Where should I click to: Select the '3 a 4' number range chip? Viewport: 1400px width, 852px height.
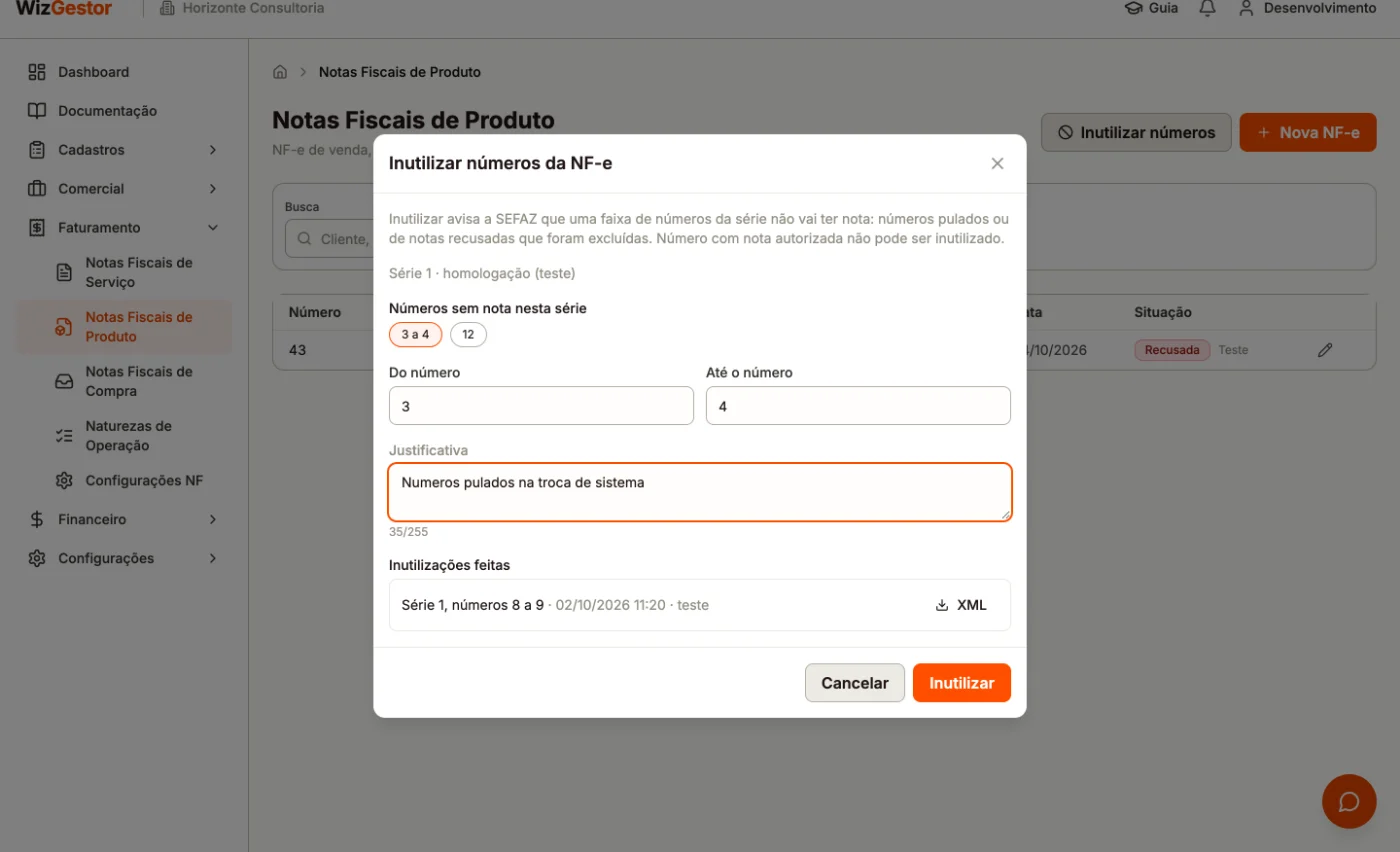[415, 335]
